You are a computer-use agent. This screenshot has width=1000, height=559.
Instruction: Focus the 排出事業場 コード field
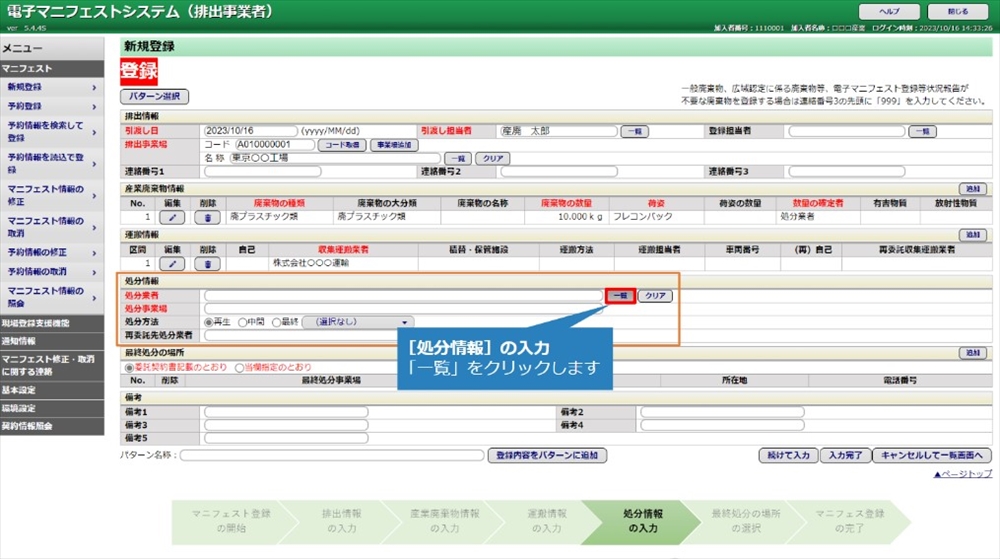[275, 145]
